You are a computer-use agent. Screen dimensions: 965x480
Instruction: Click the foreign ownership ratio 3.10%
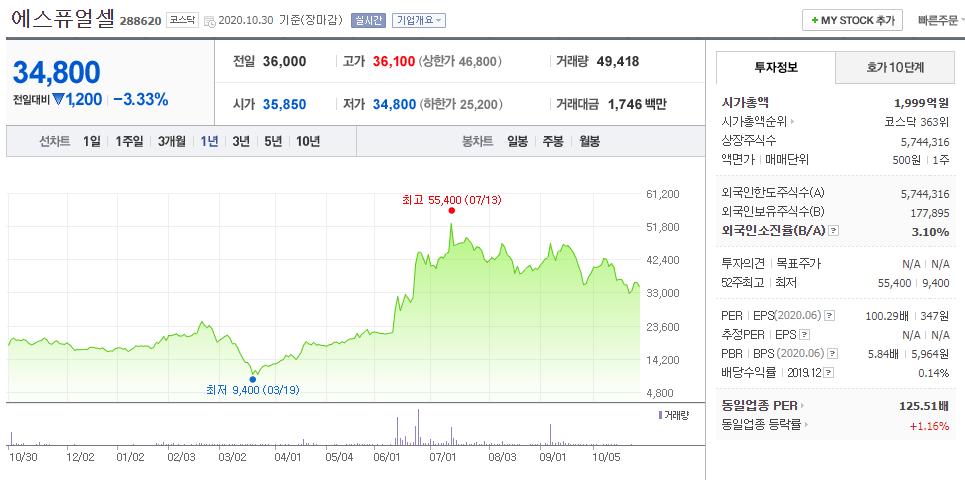click(933, 231)
